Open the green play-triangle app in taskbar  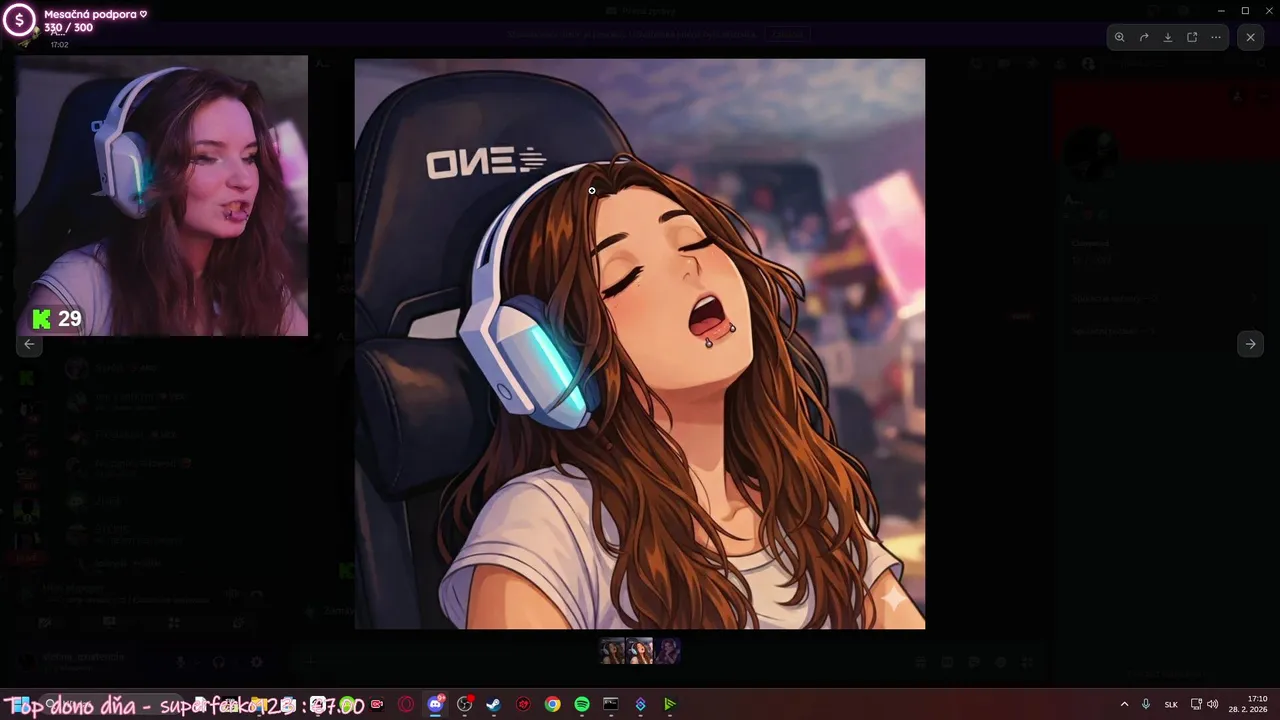tap(670, 704)
